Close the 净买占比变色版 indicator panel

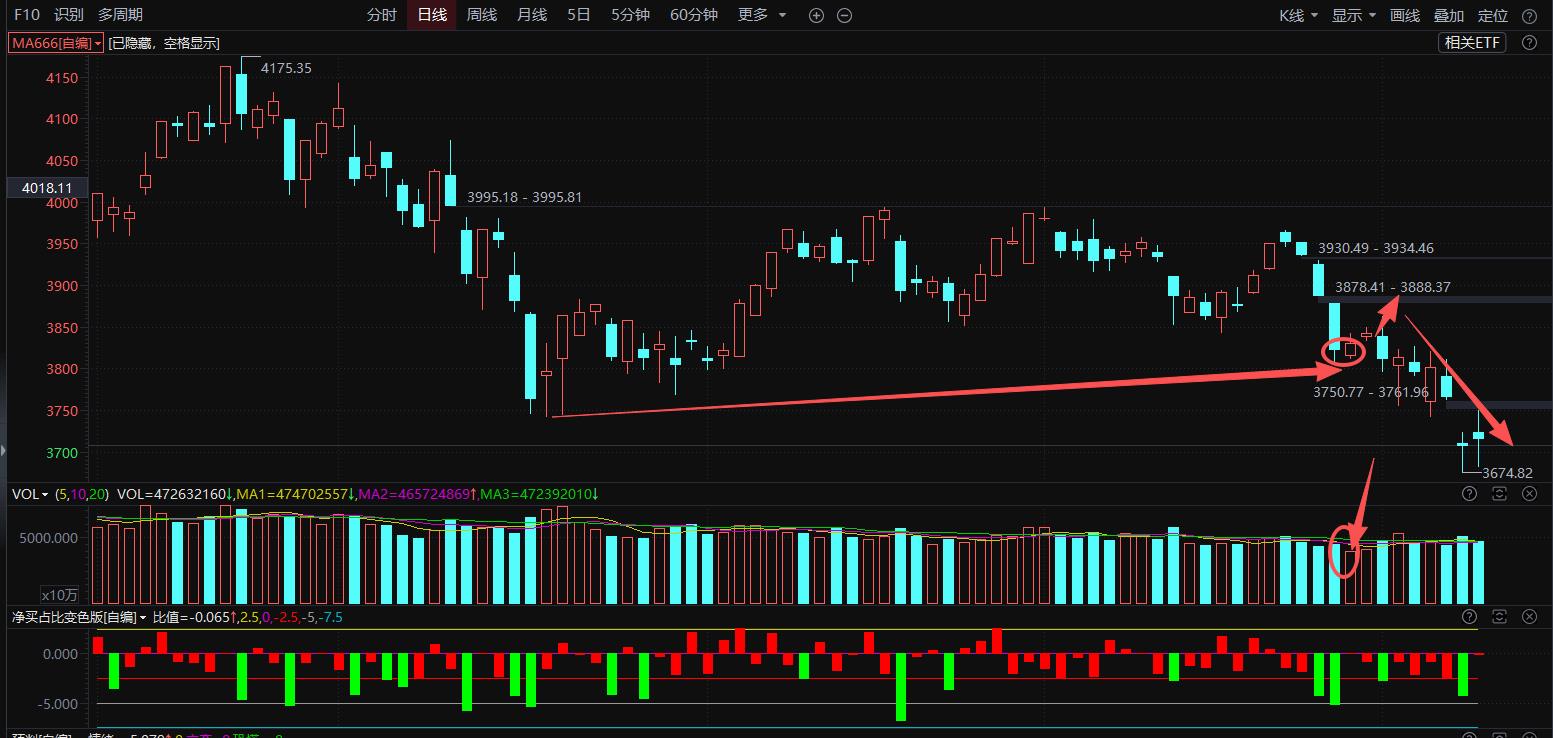1529,617
